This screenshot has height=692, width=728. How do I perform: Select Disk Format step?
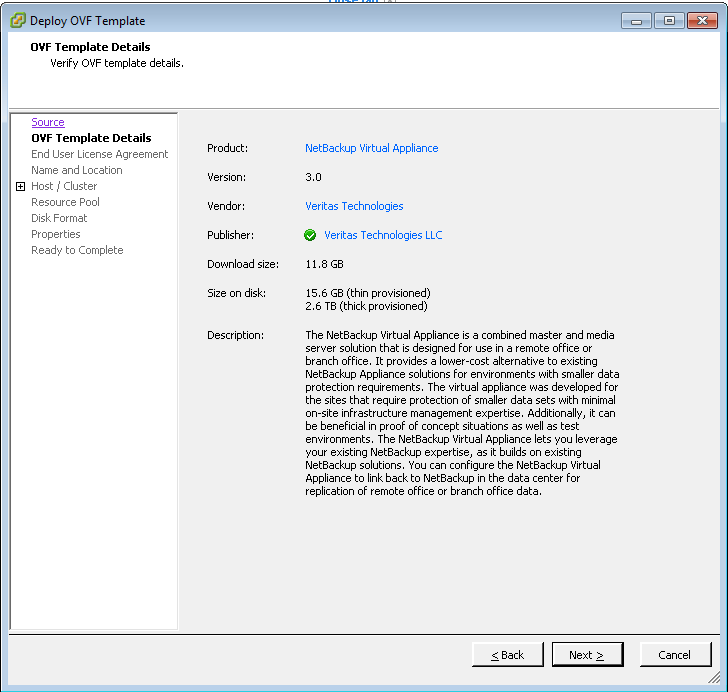(x=59, y=218)
